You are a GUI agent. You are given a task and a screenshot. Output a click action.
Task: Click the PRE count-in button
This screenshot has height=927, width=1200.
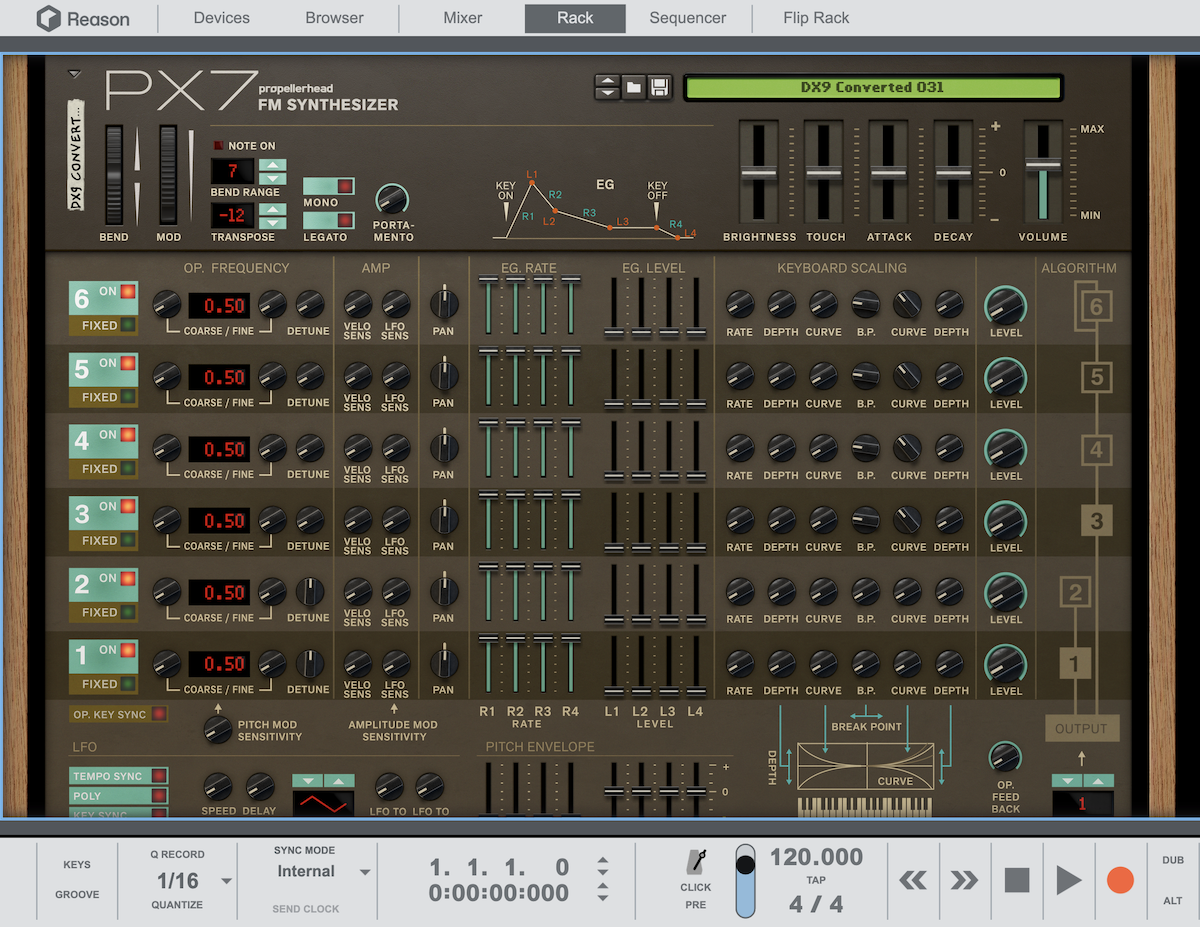click(x=696, y=905)
